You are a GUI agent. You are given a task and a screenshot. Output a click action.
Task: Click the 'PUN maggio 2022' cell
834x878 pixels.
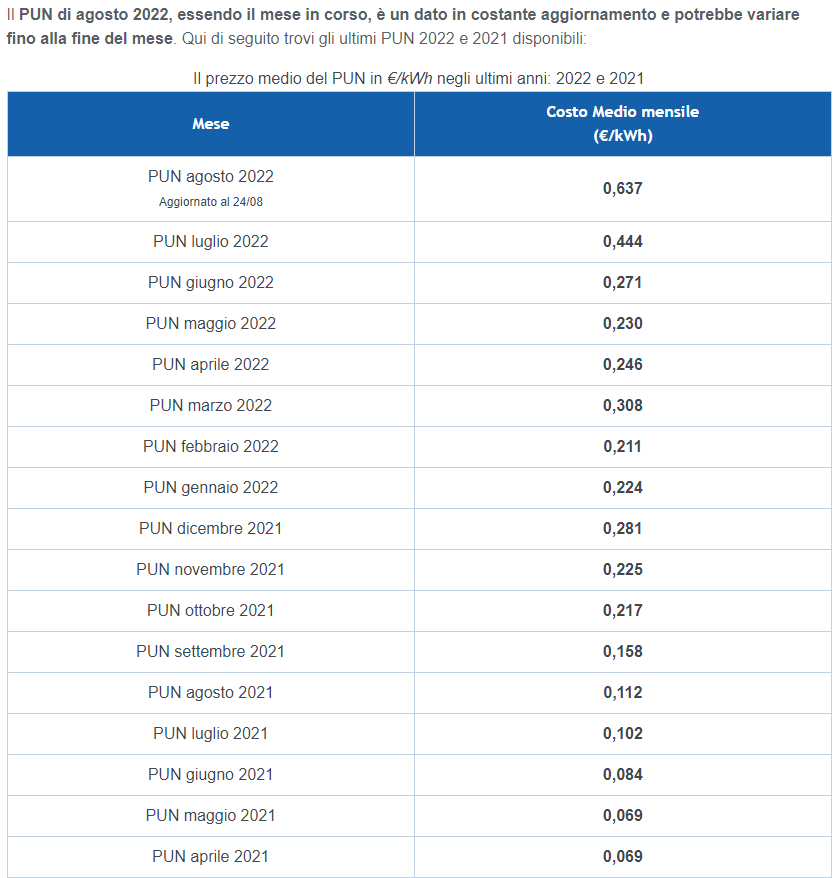(211, 324)
